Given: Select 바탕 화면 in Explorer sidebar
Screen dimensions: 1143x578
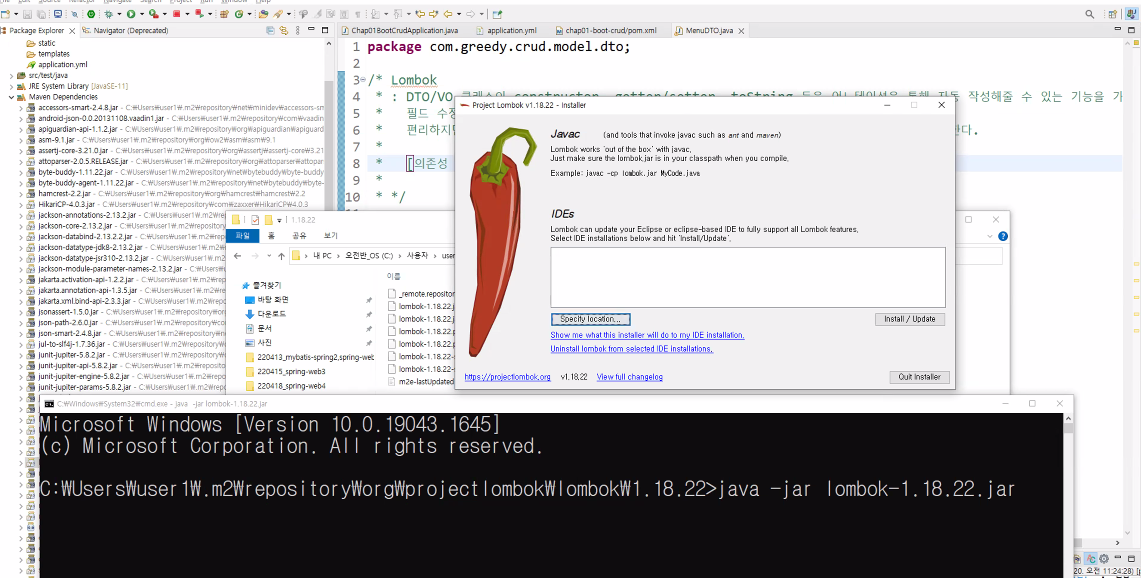Looking at the screenshot, I should pyautogui.click(x=273, y=300).
